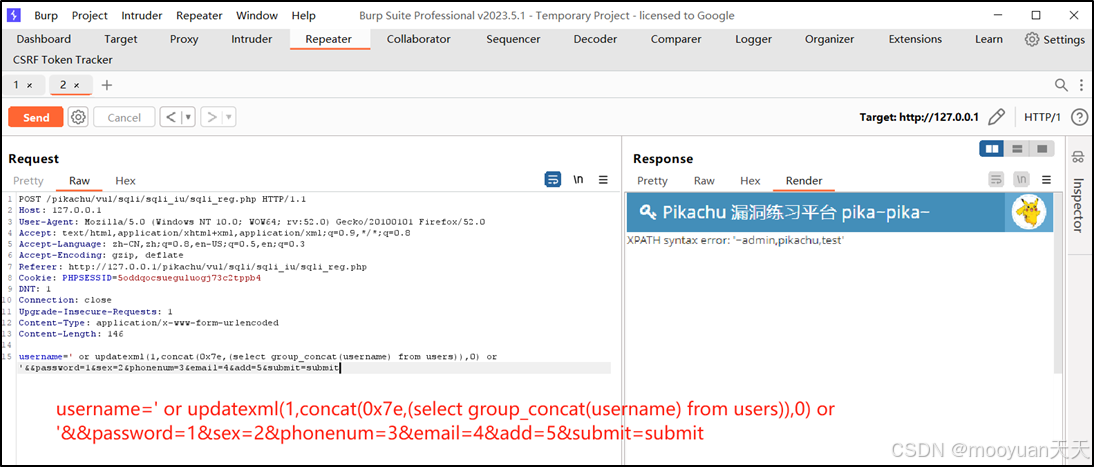Open history dropdown next to back arrow
Image resolution: width=1094 pixels, height=467 pixels.
click(x=188, y=117)
